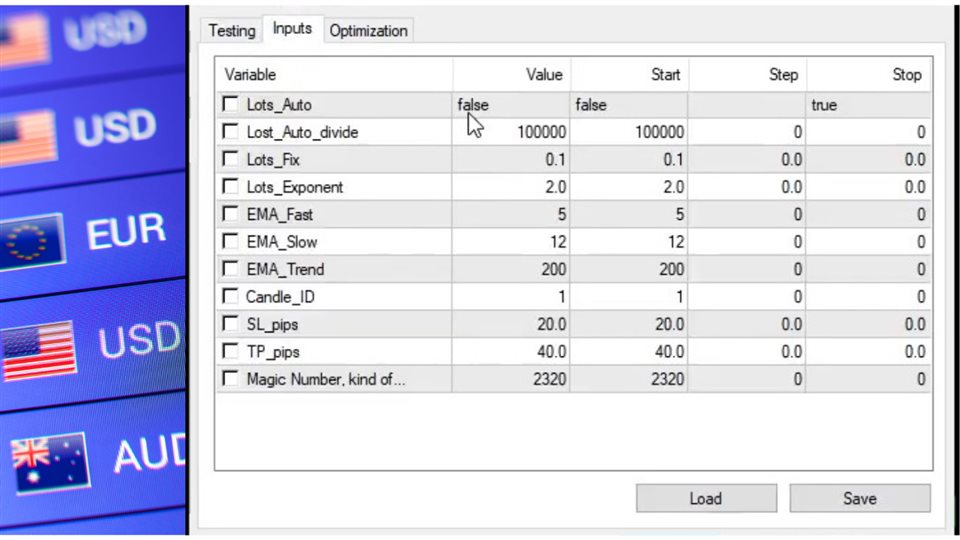960x540 pixels.
Task: Tick the Magic Number checkbox
Action: [x=231, y=379]
